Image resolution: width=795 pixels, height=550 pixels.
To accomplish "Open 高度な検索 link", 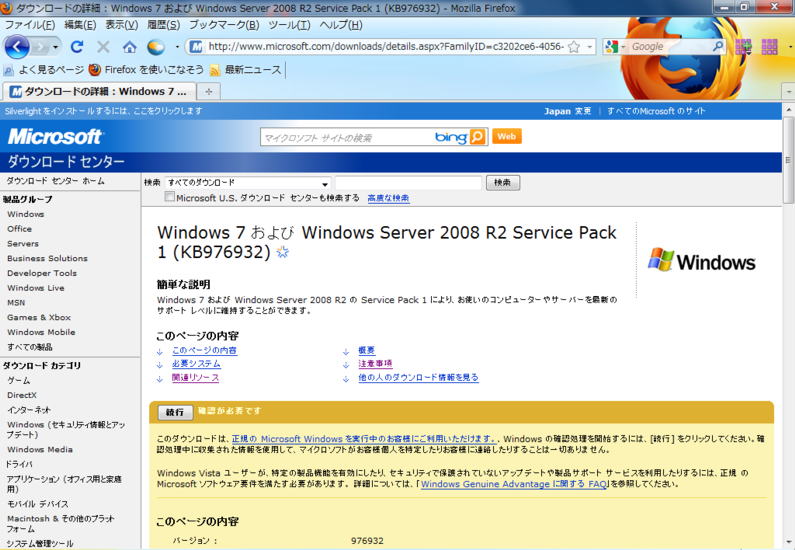I will click(388, 198).
